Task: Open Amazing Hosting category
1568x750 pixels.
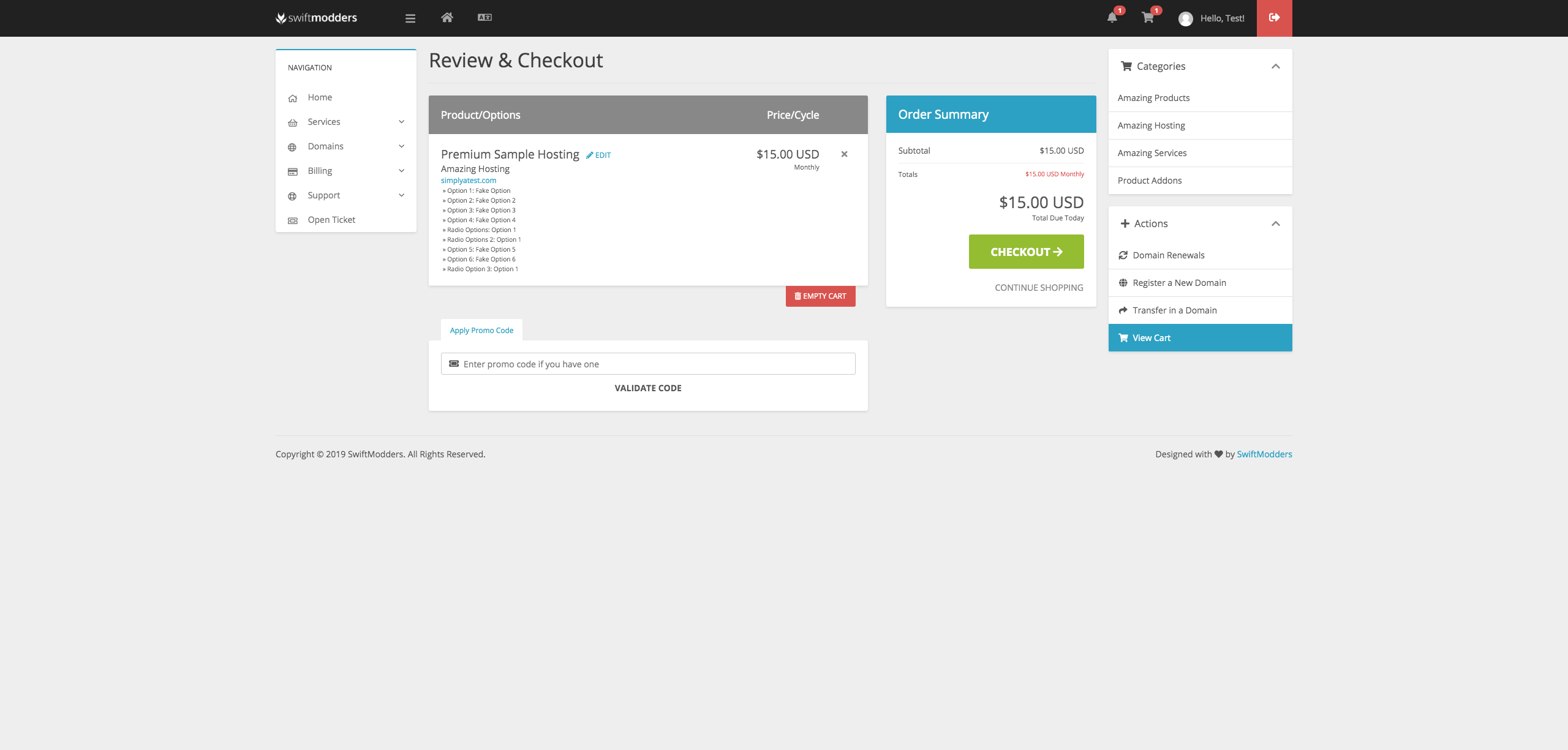Action: click(1151, 126)
